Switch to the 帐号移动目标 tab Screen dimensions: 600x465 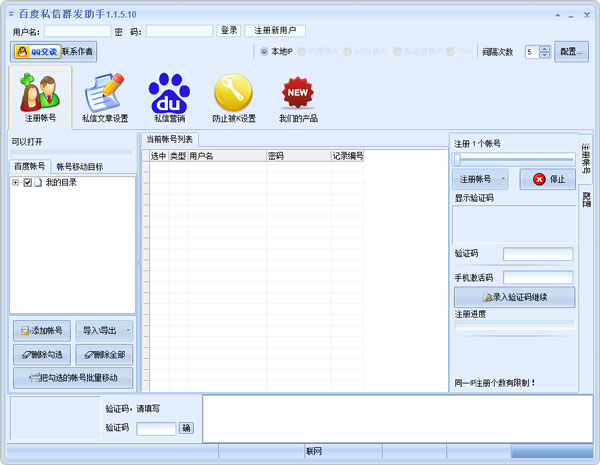click(x=80, y=167)
